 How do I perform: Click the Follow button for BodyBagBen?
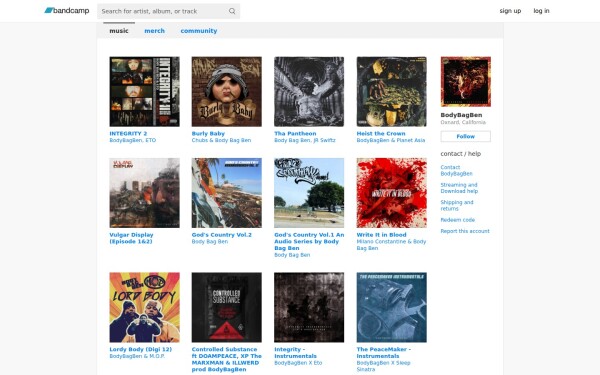click(x=465, y=136)
